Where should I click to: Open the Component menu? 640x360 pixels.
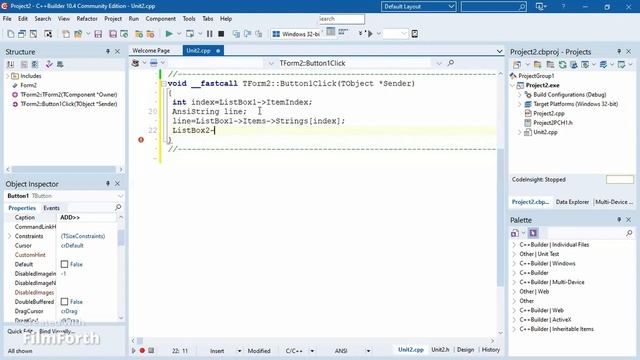[x=160, y=19]
